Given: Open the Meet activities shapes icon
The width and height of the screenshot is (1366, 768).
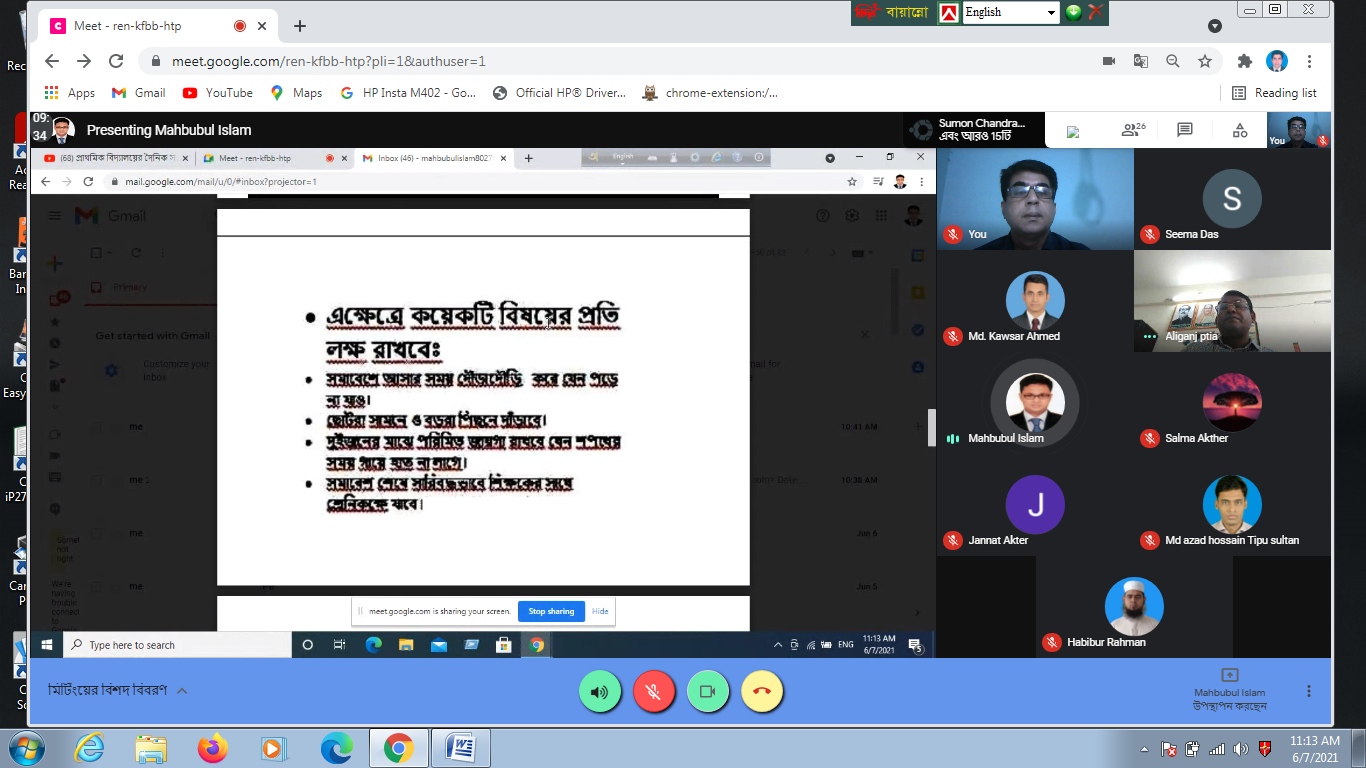Looking at the screenshot, I should [1240, 130].
